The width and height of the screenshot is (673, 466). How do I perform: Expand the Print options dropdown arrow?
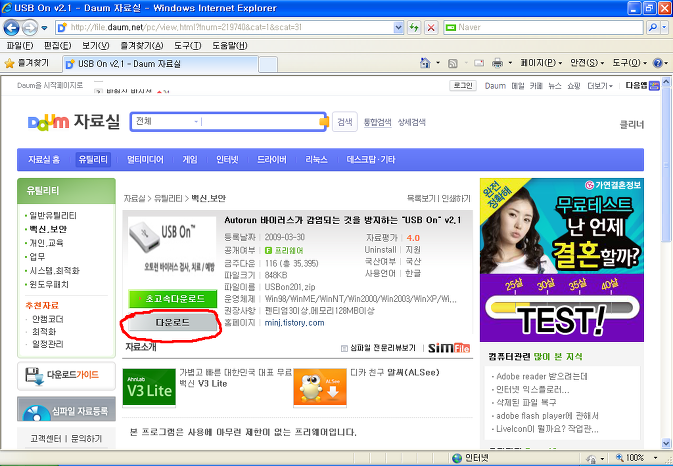510,63
